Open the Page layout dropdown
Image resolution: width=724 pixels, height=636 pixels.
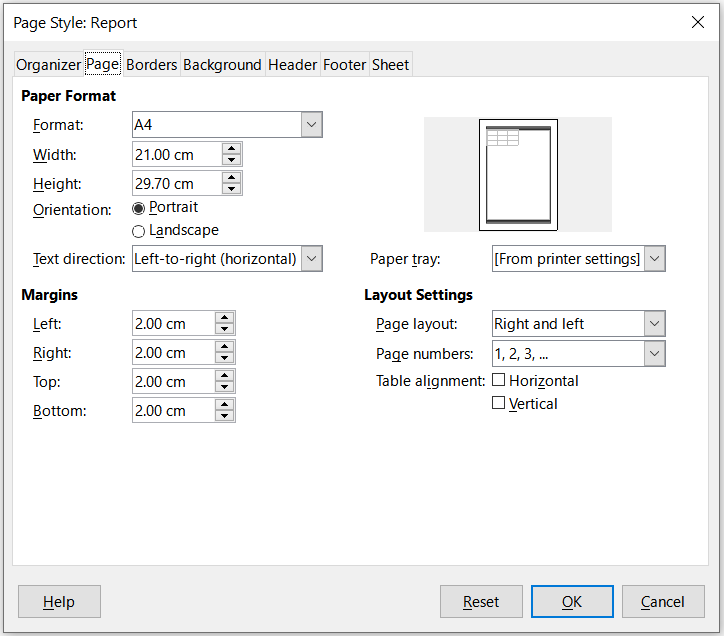pos(579,324)
